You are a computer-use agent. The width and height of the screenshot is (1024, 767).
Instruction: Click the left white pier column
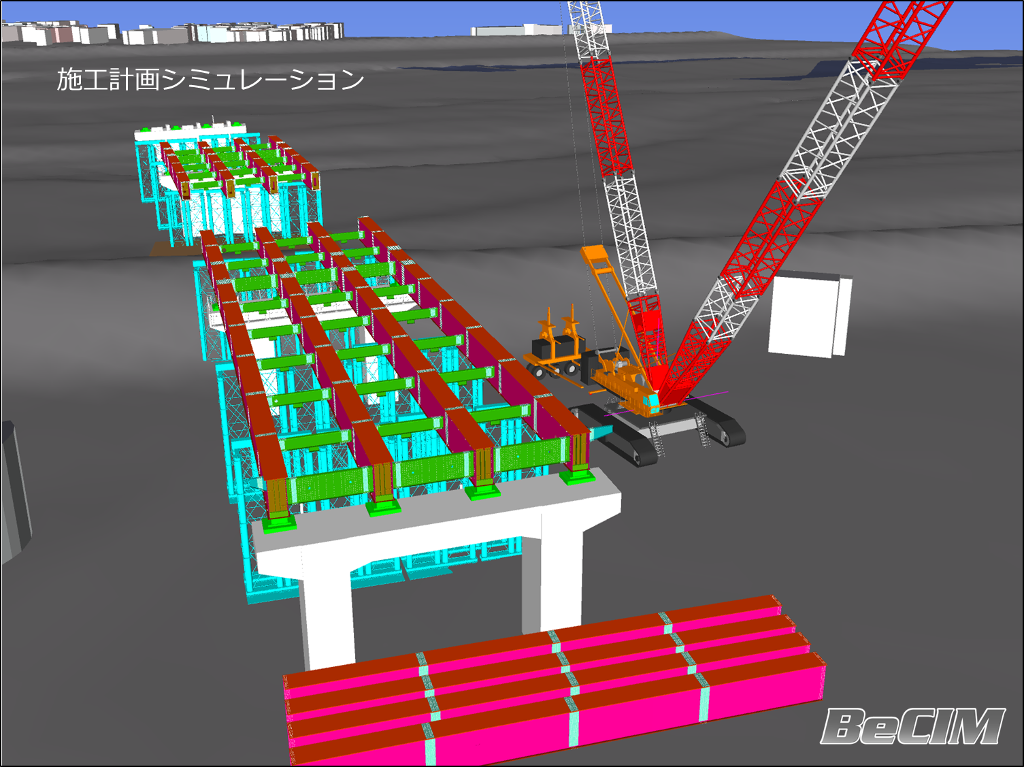click(328, 610)
